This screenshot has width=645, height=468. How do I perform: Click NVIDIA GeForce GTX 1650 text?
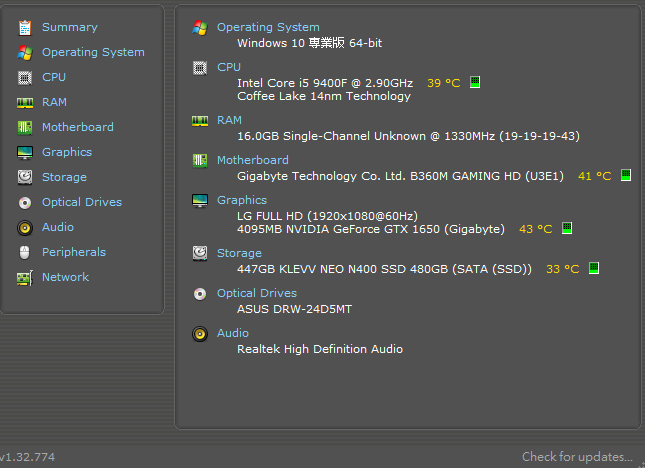coord(371,229)
